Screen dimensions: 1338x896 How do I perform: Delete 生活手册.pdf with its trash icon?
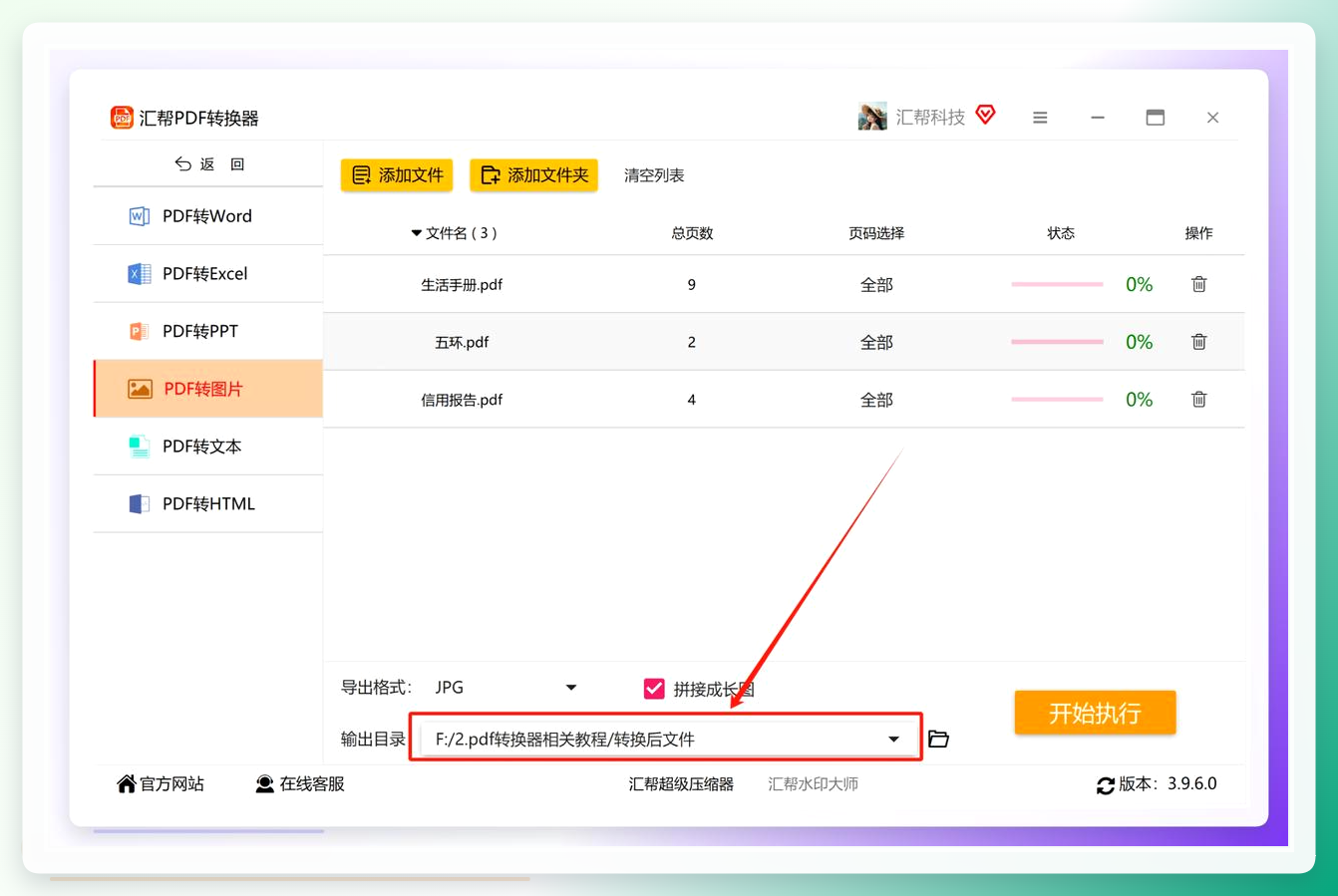click(1198, 284)
